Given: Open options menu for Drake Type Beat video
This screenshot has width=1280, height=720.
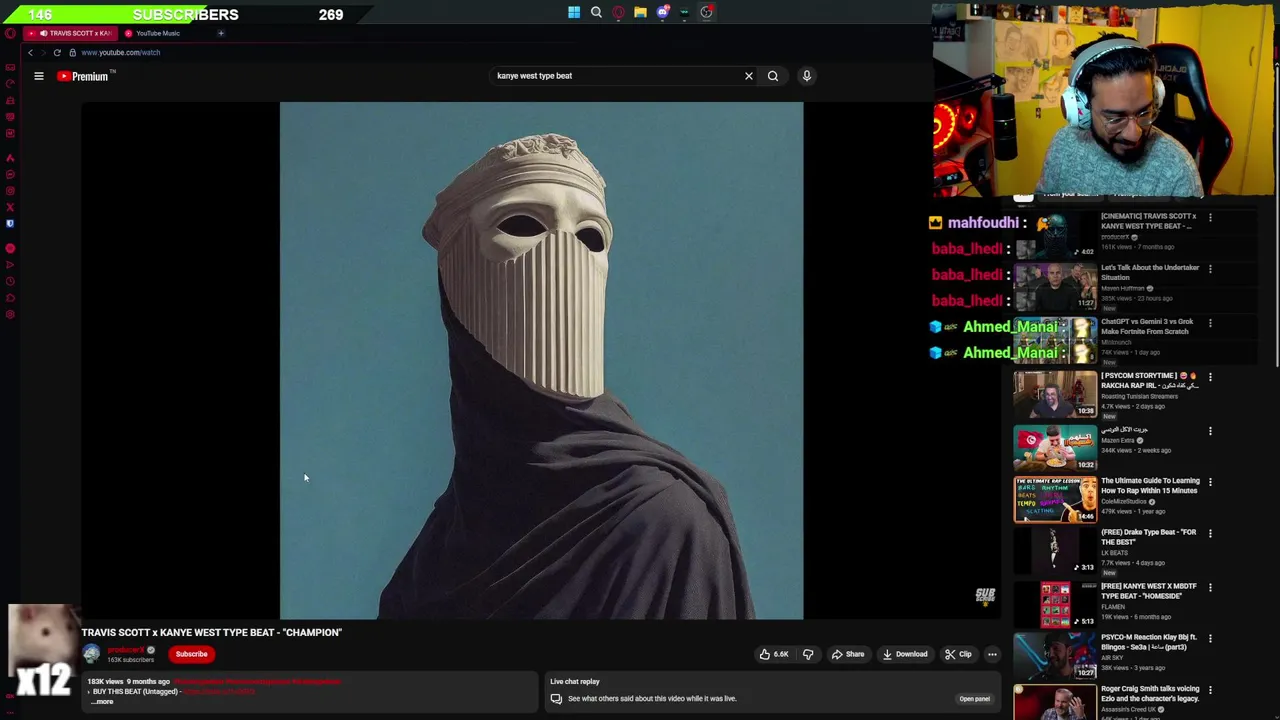Looking at the screenshot, I should coord(1210,534).
